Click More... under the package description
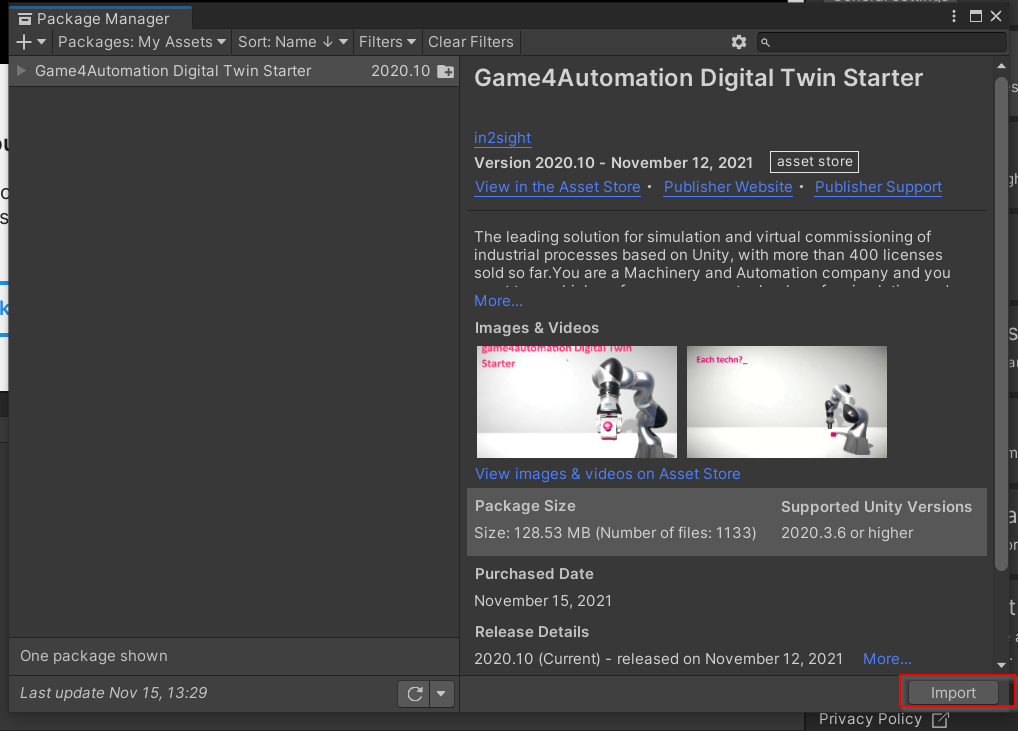The height and width of the screenshot is (731, 1018). click(498, 301)
